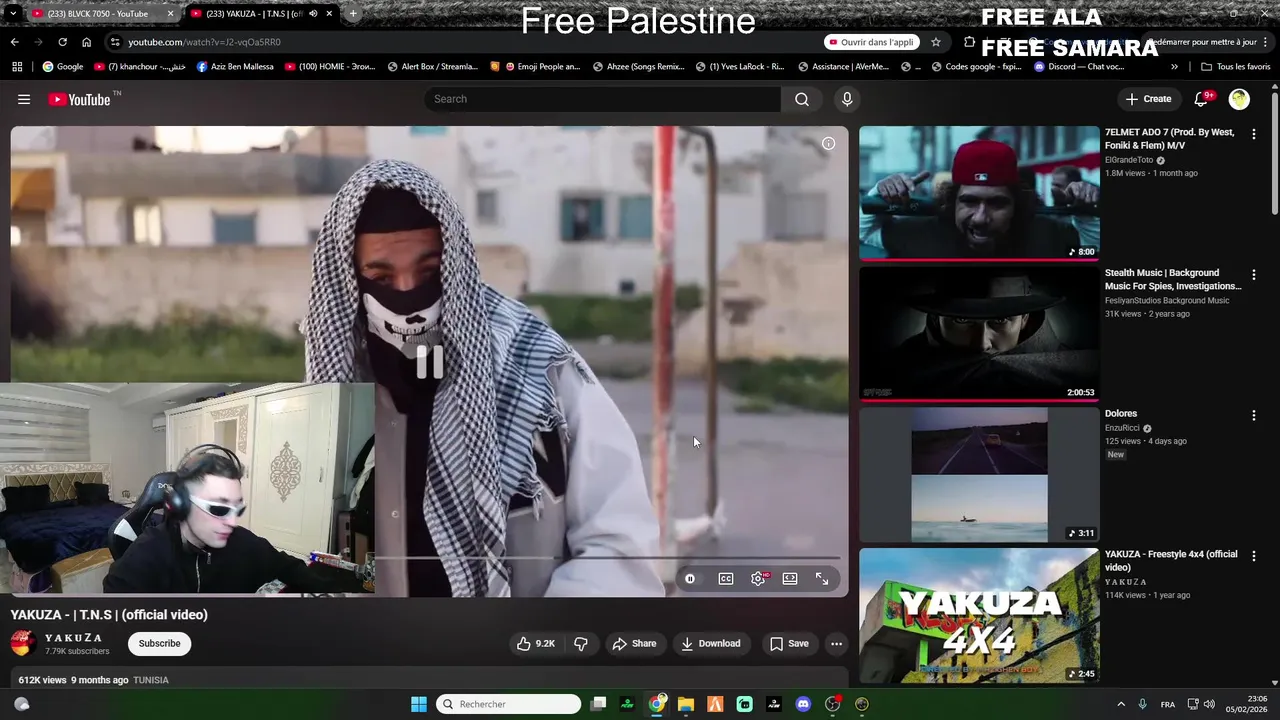The image size is (1280, 720).
Task: Play 7ELMET ADO 7 thumbnail
Action: tap(979, 193)
